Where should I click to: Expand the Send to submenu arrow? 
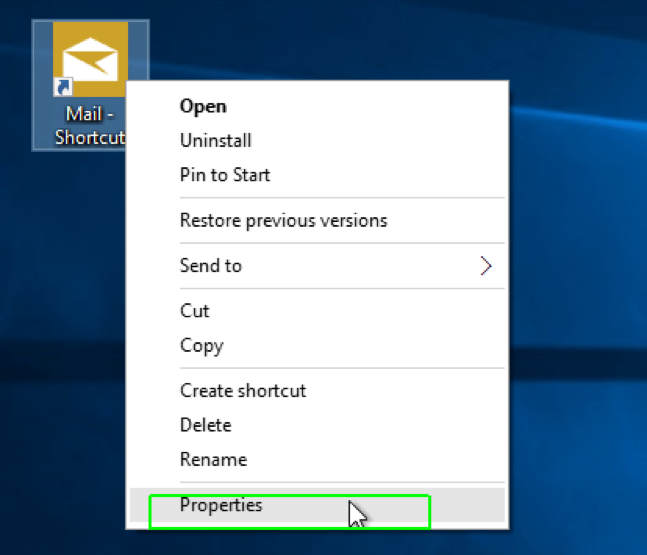point(486,266)
